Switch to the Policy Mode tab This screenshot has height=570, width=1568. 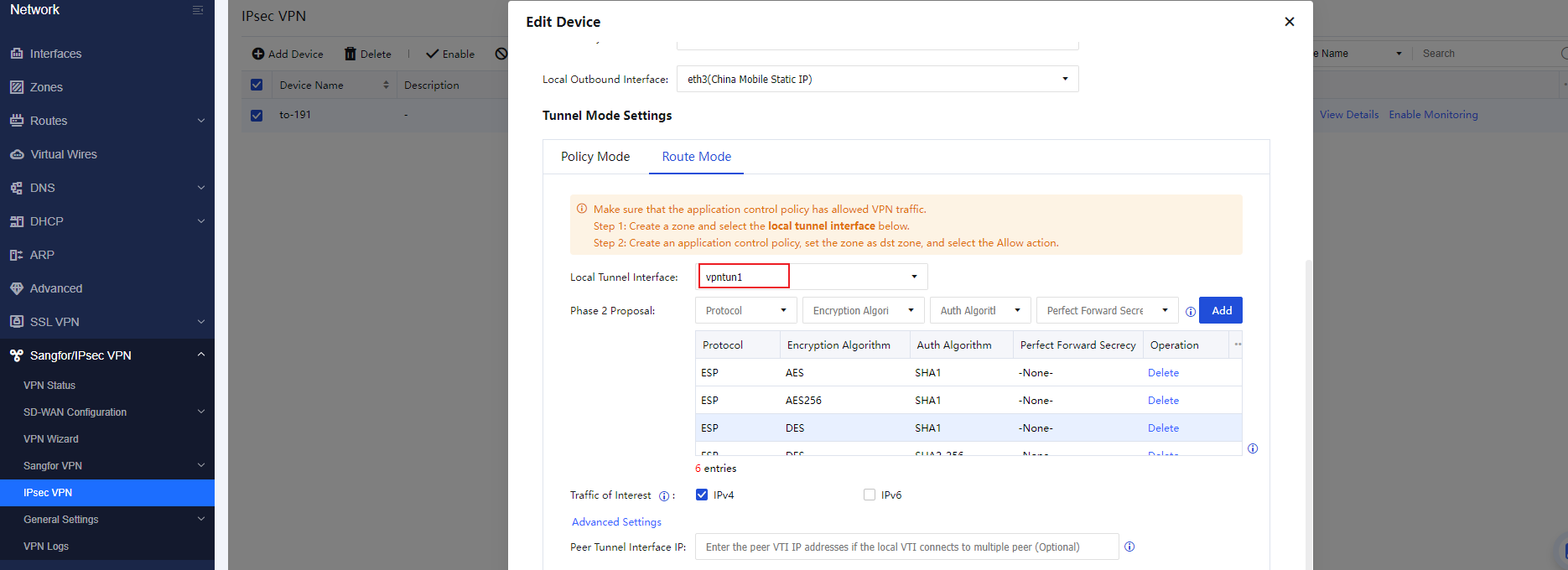pyautogui.click(x=595, y=157)
